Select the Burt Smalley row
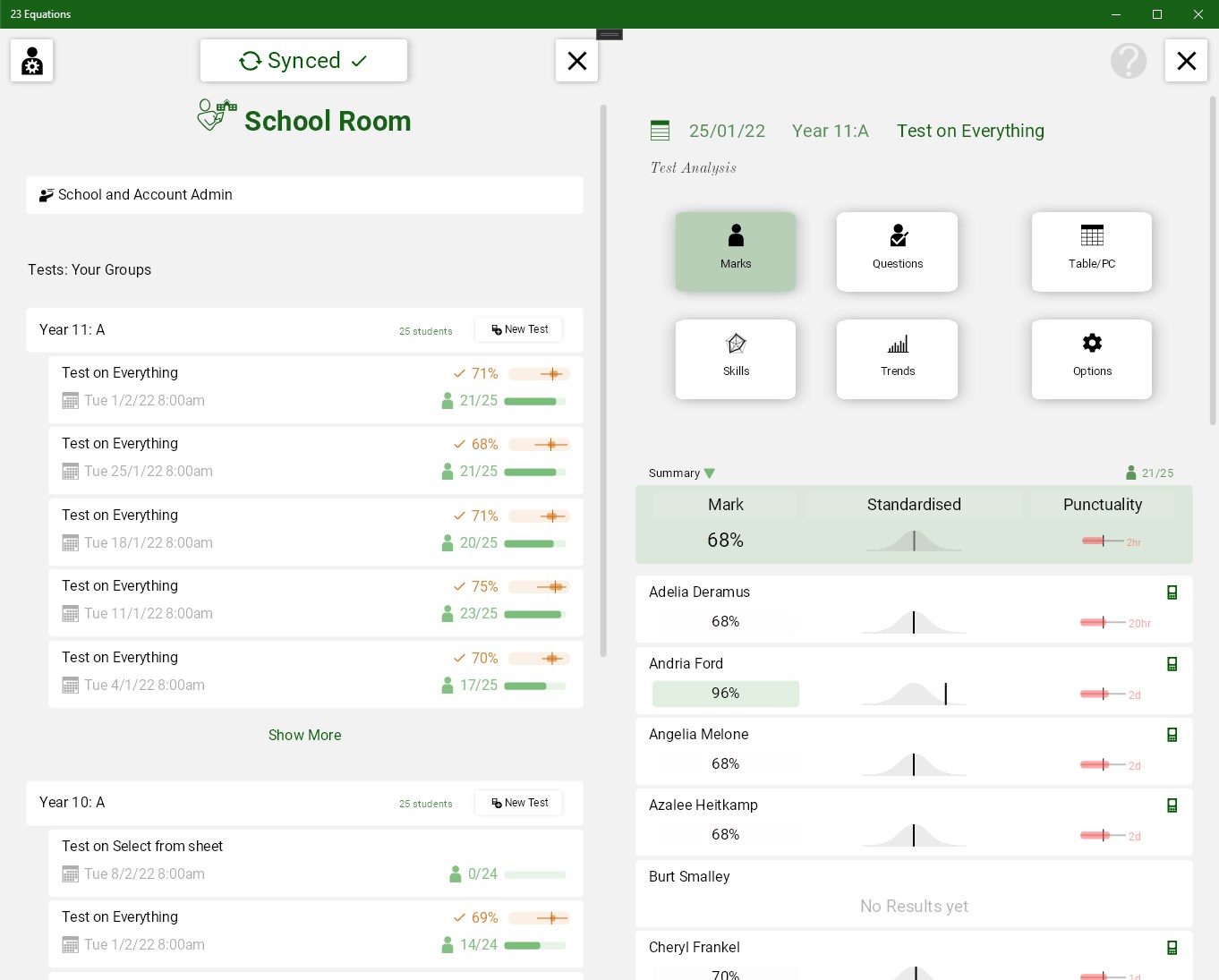 tap(914, 893)
